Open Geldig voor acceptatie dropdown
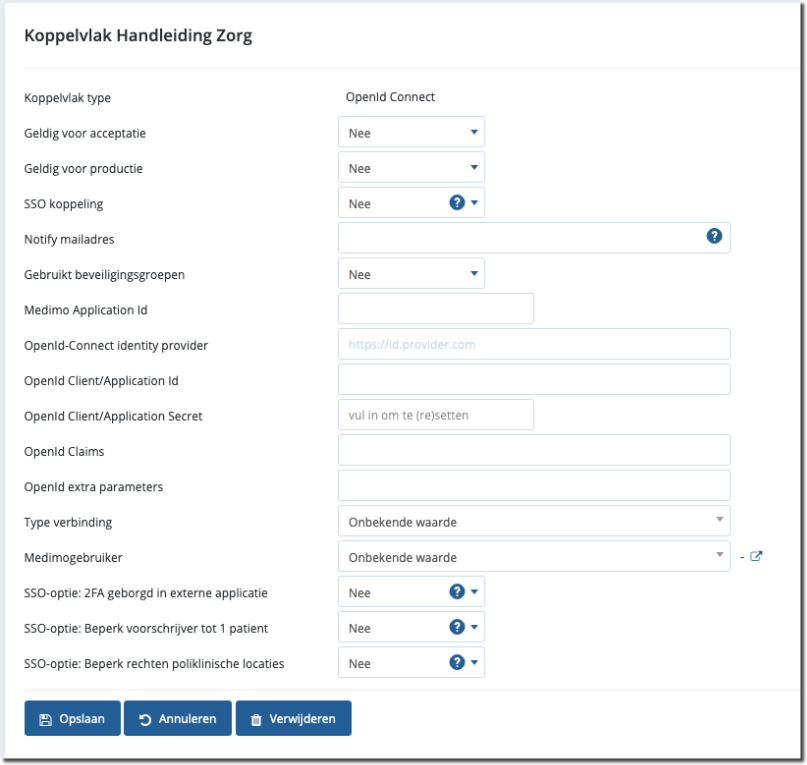 tap(411, 132)
